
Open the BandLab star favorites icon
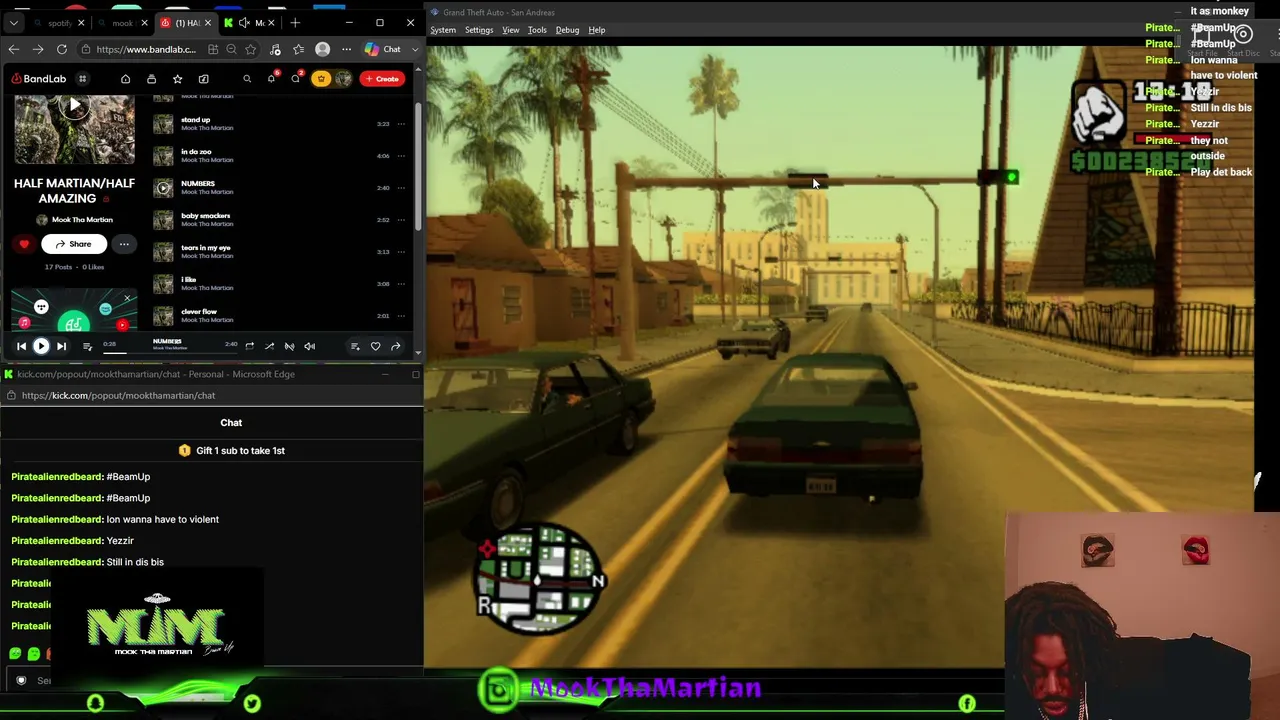click(x=177, y=79)
